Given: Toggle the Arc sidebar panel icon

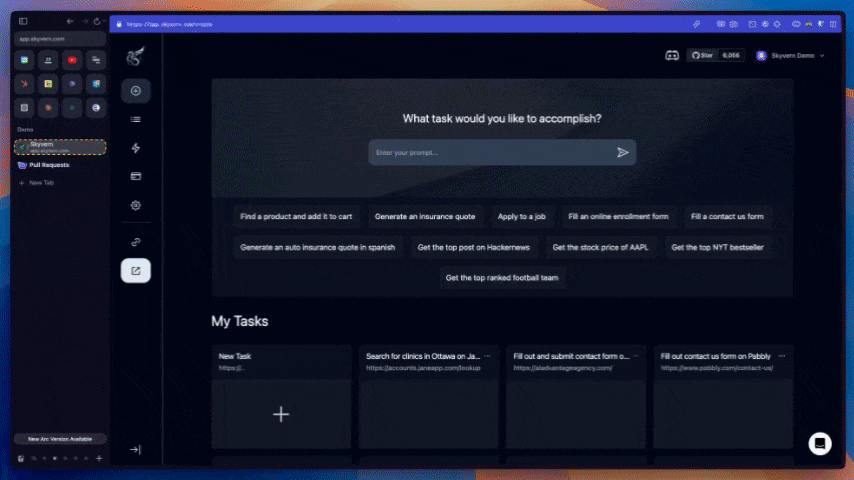Looking at the screenshot, I should (23, 21).
